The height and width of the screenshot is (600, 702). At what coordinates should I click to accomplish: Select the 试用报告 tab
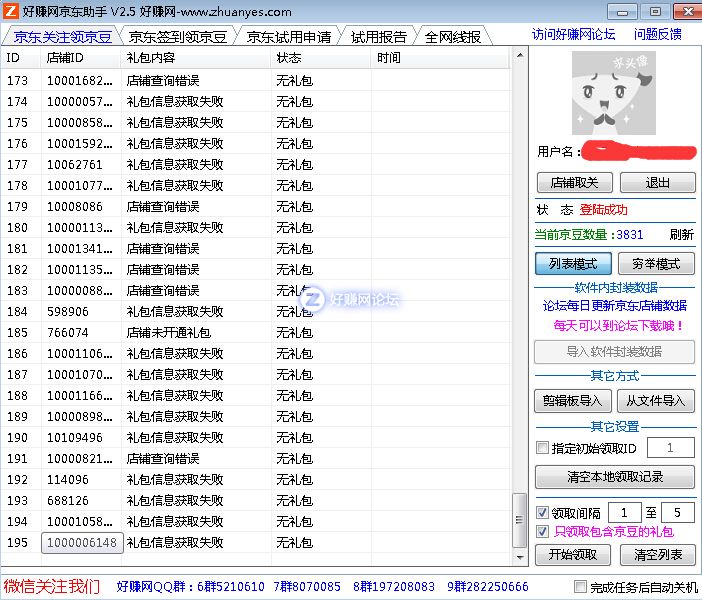click(x=379, y=37)
